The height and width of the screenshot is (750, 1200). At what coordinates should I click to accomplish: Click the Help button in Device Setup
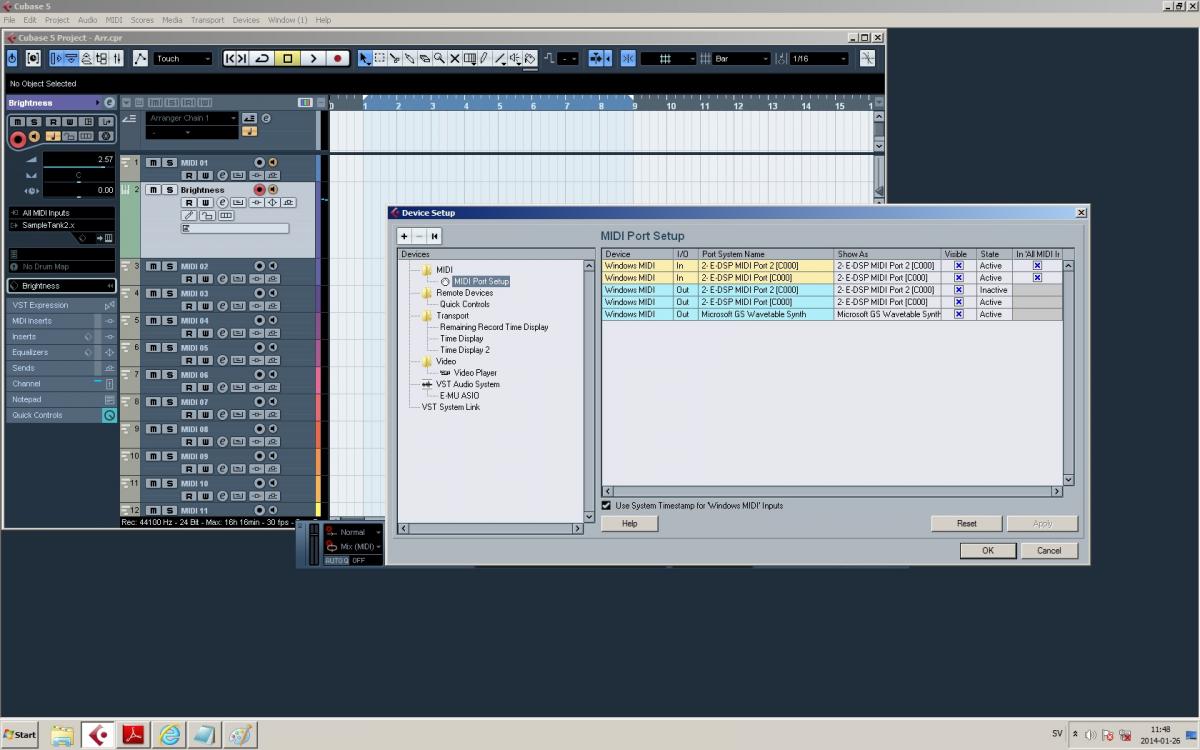[629, 523]
